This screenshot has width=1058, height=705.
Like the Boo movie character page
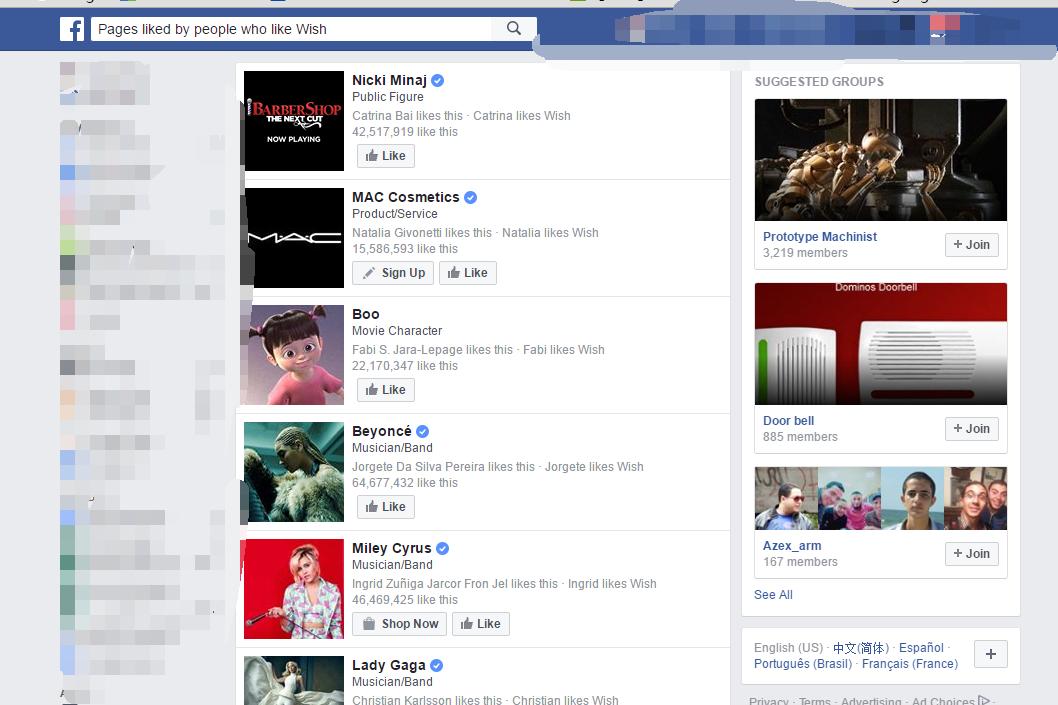385,389
